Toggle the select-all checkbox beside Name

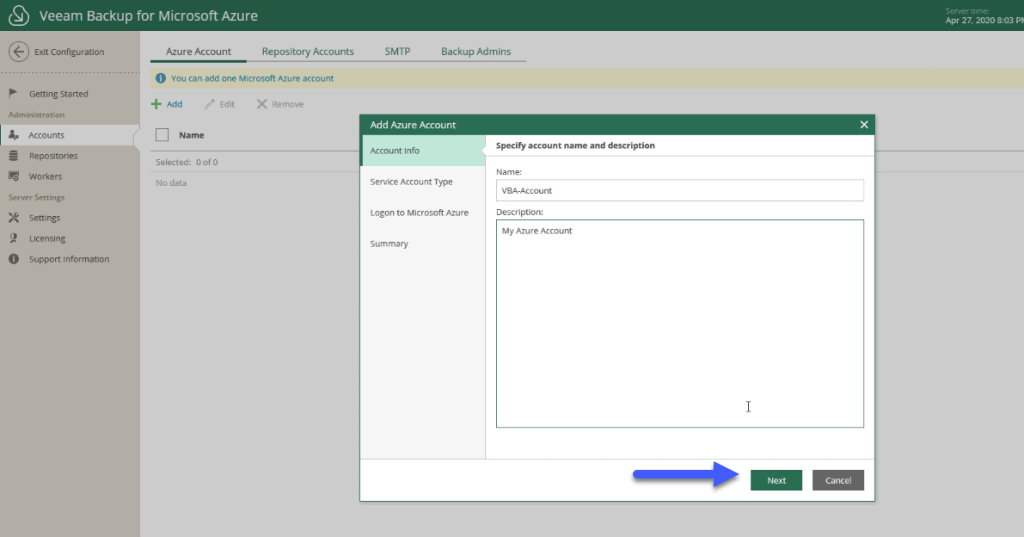[162, 135]
